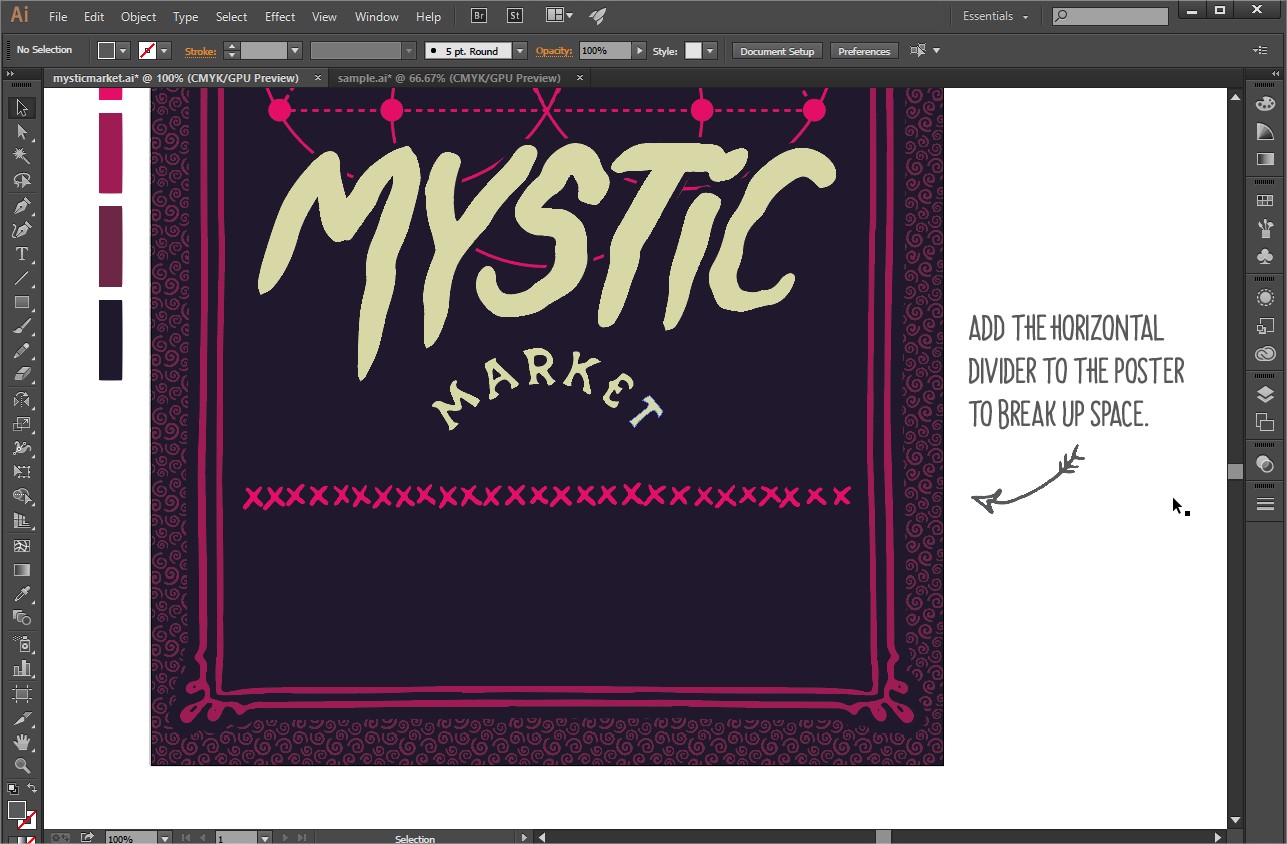The image size is (1287, 844).
Task: Open the Object menu
Action: tap(138, 17)
